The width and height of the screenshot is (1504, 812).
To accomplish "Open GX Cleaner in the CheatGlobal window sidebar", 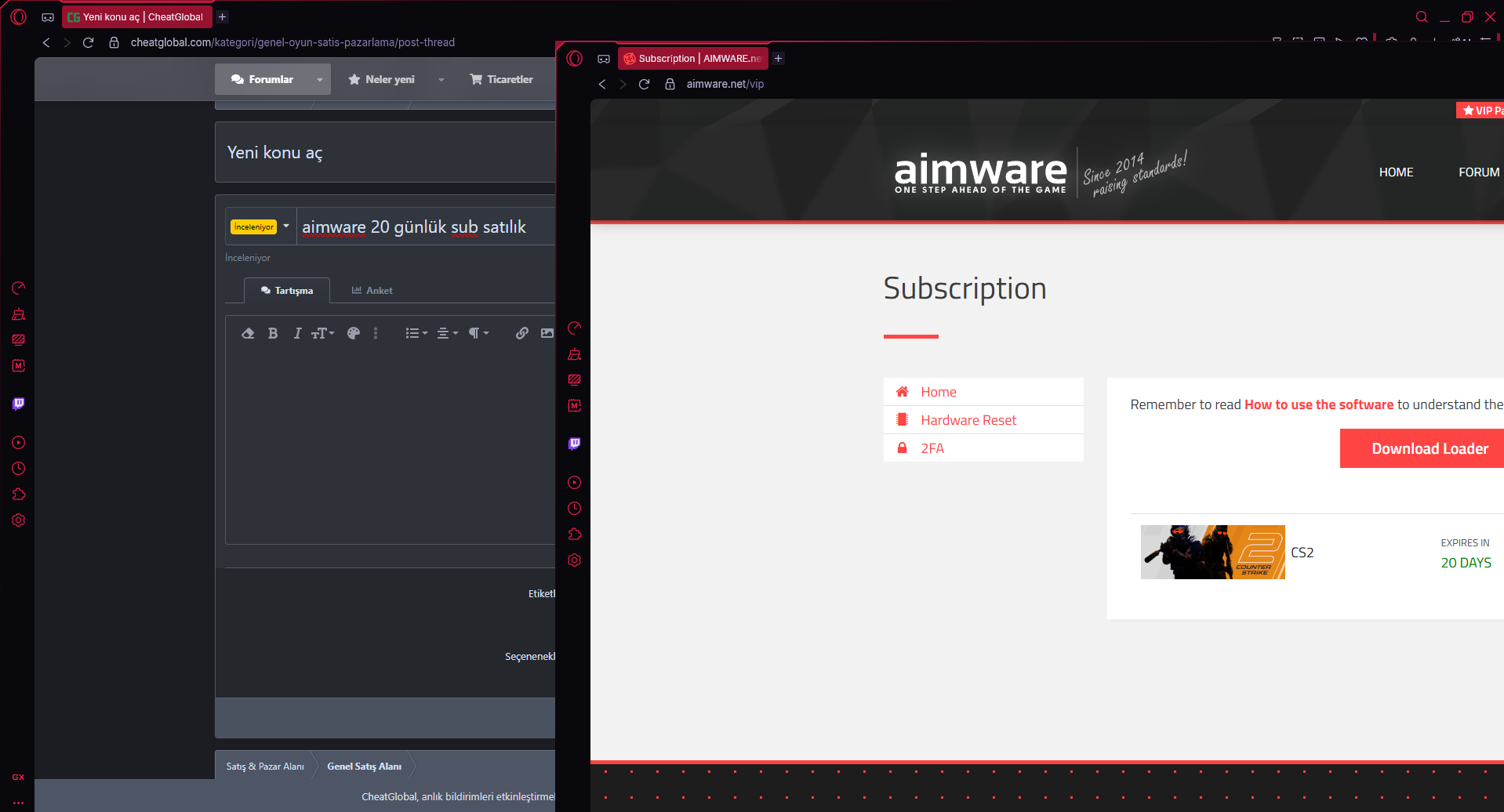I will coord(19,314).
